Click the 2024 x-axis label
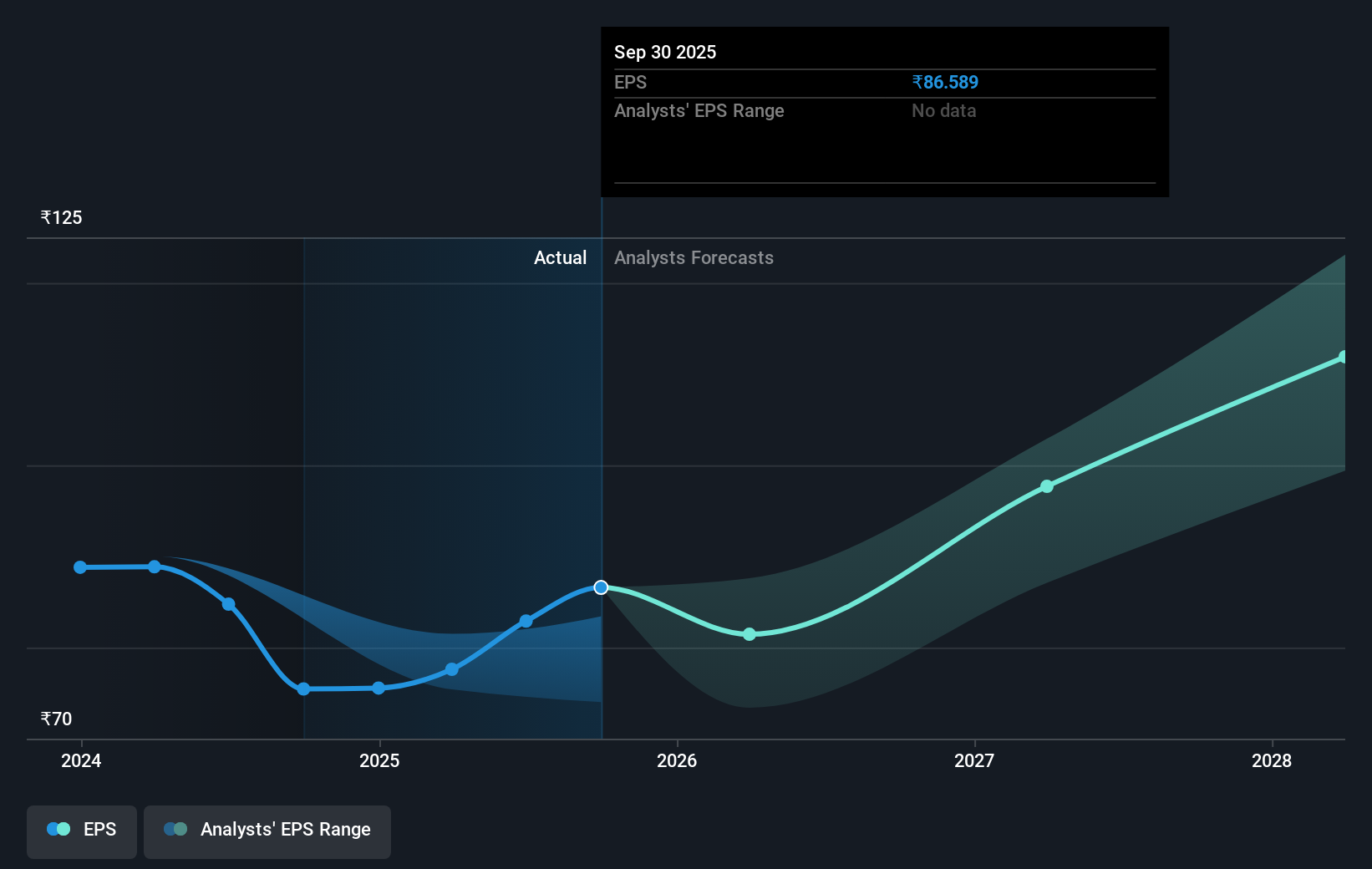Screen dimensions: 1372x869 [81, 761]
